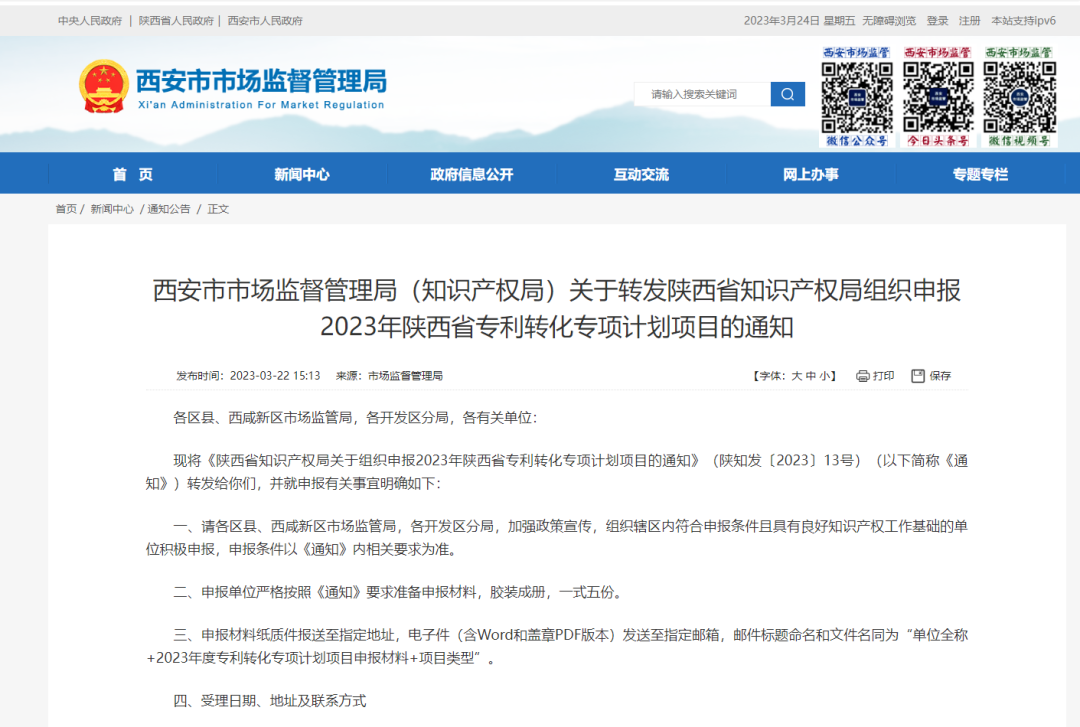Click the 登录 link

pos(937,21)
